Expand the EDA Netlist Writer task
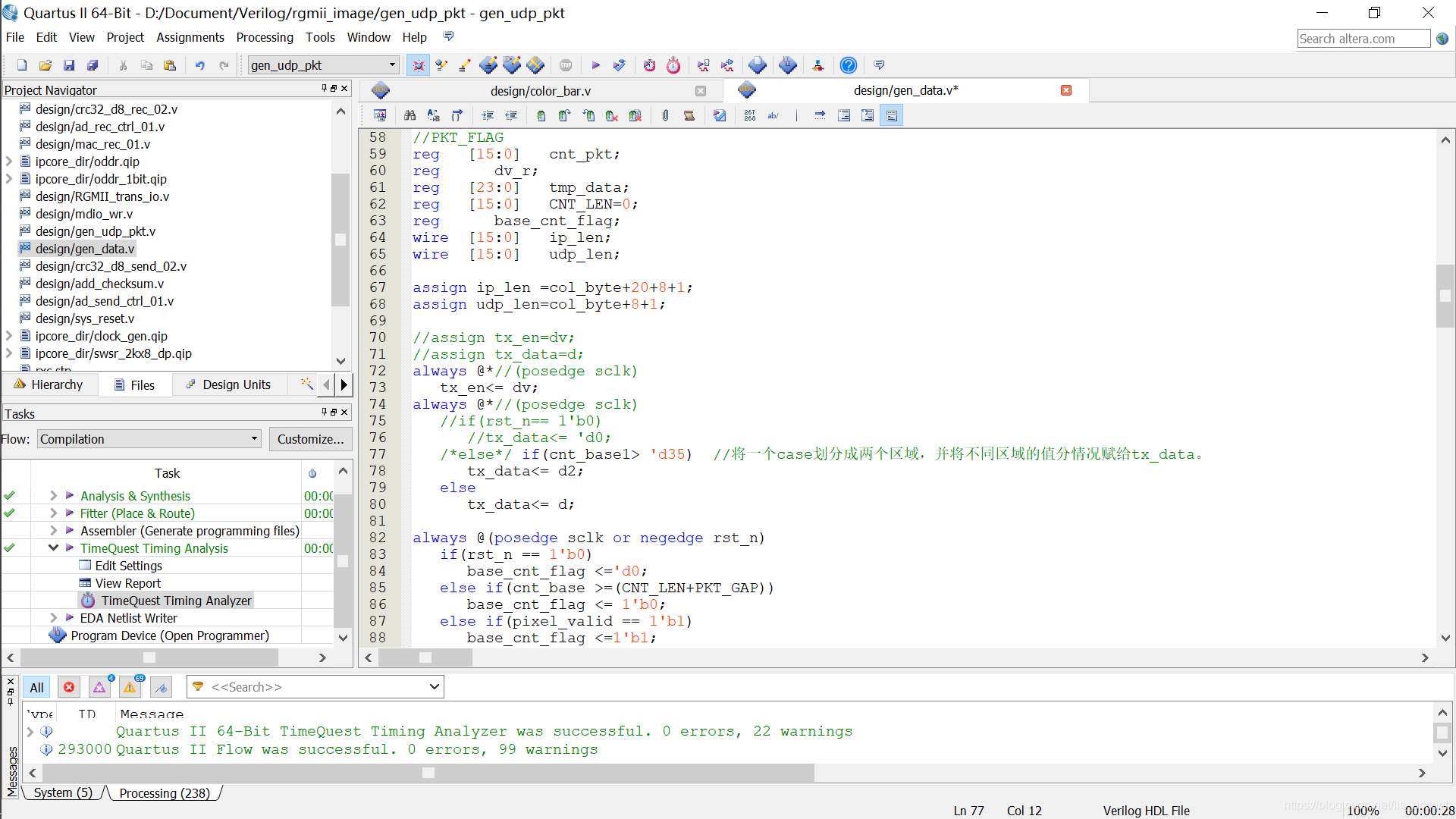 [x=53, y=617]
